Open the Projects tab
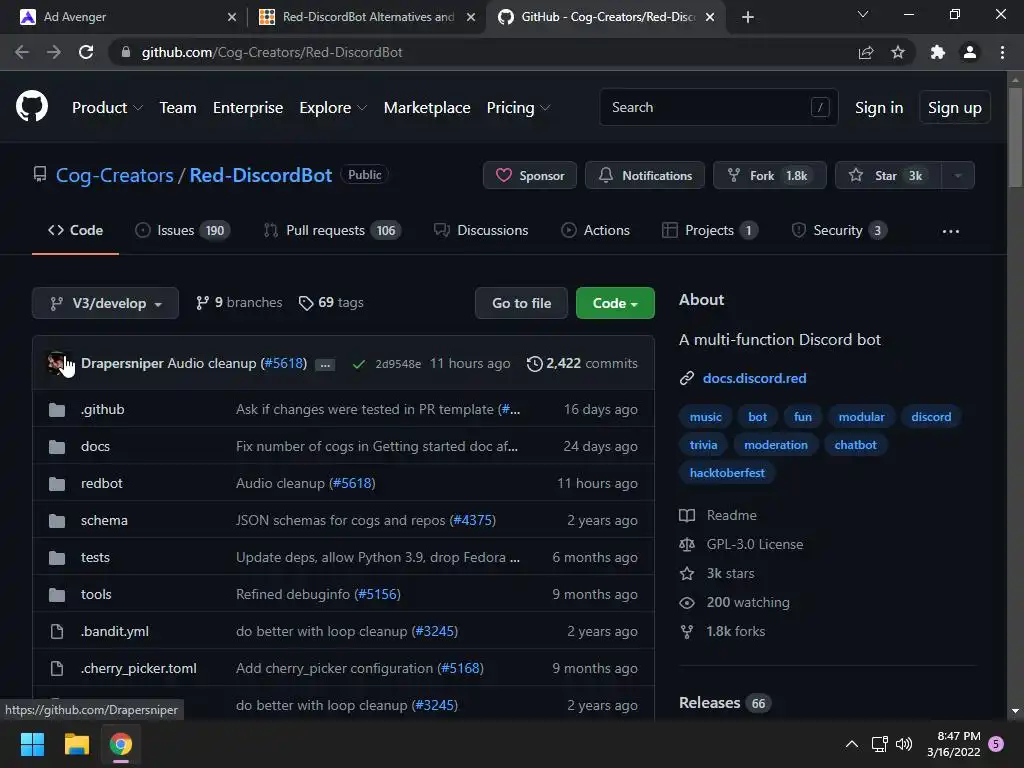The image size is (1024, 768). 710,231
